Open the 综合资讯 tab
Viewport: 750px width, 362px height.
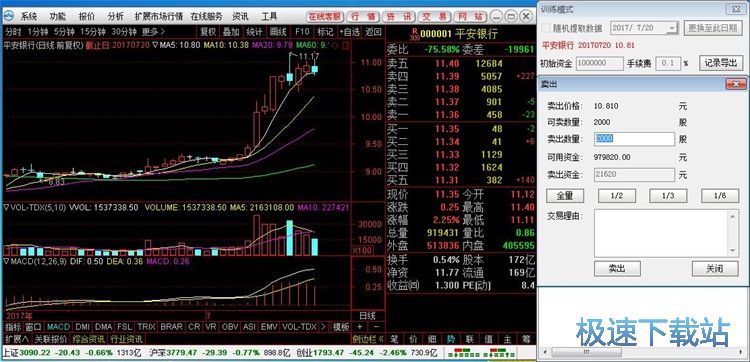pyautogui.click(x=89, y=339)
